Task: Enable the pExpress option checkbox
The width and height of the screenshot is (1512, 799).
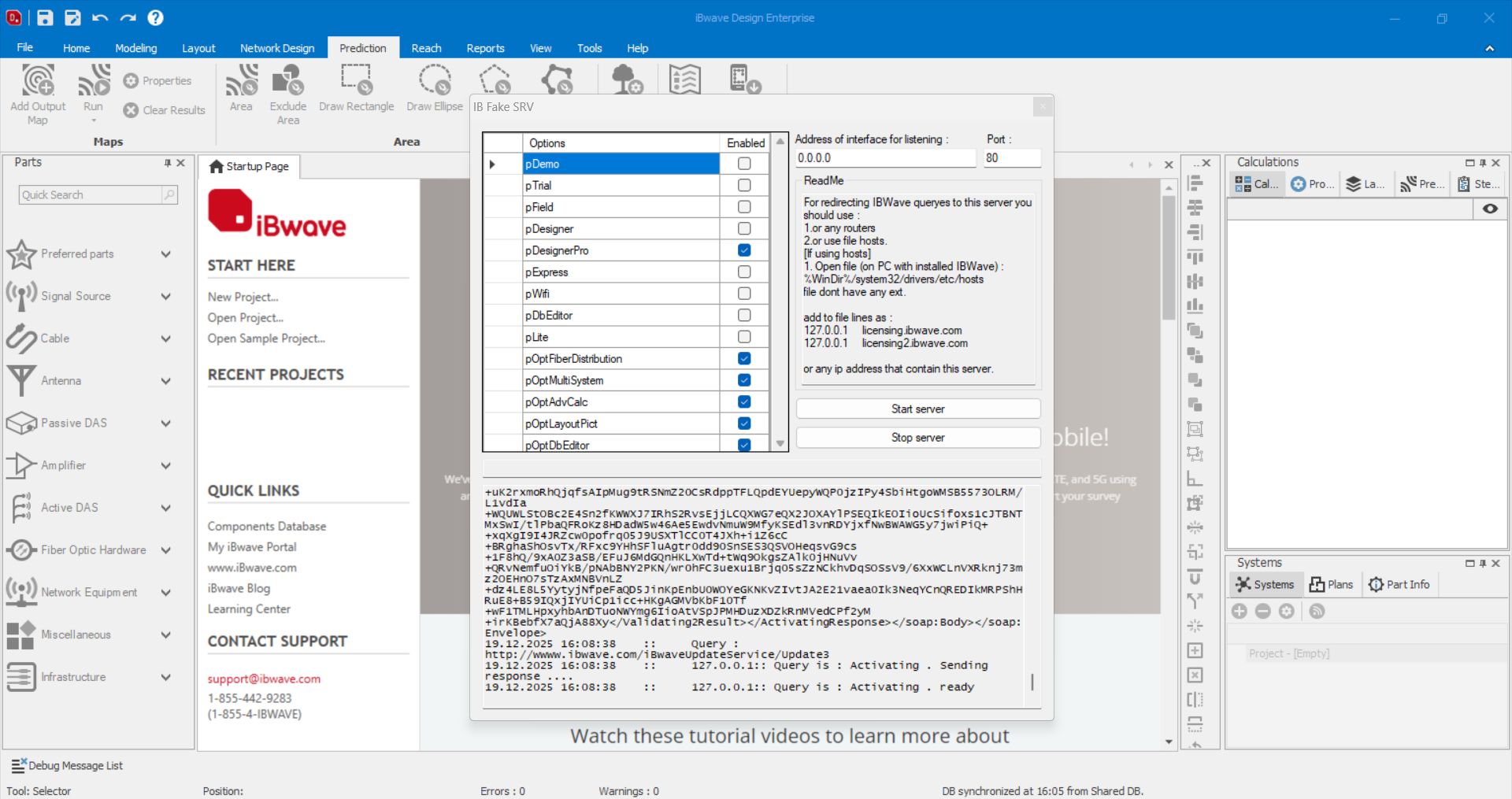Action: click(x=744, y=272)
